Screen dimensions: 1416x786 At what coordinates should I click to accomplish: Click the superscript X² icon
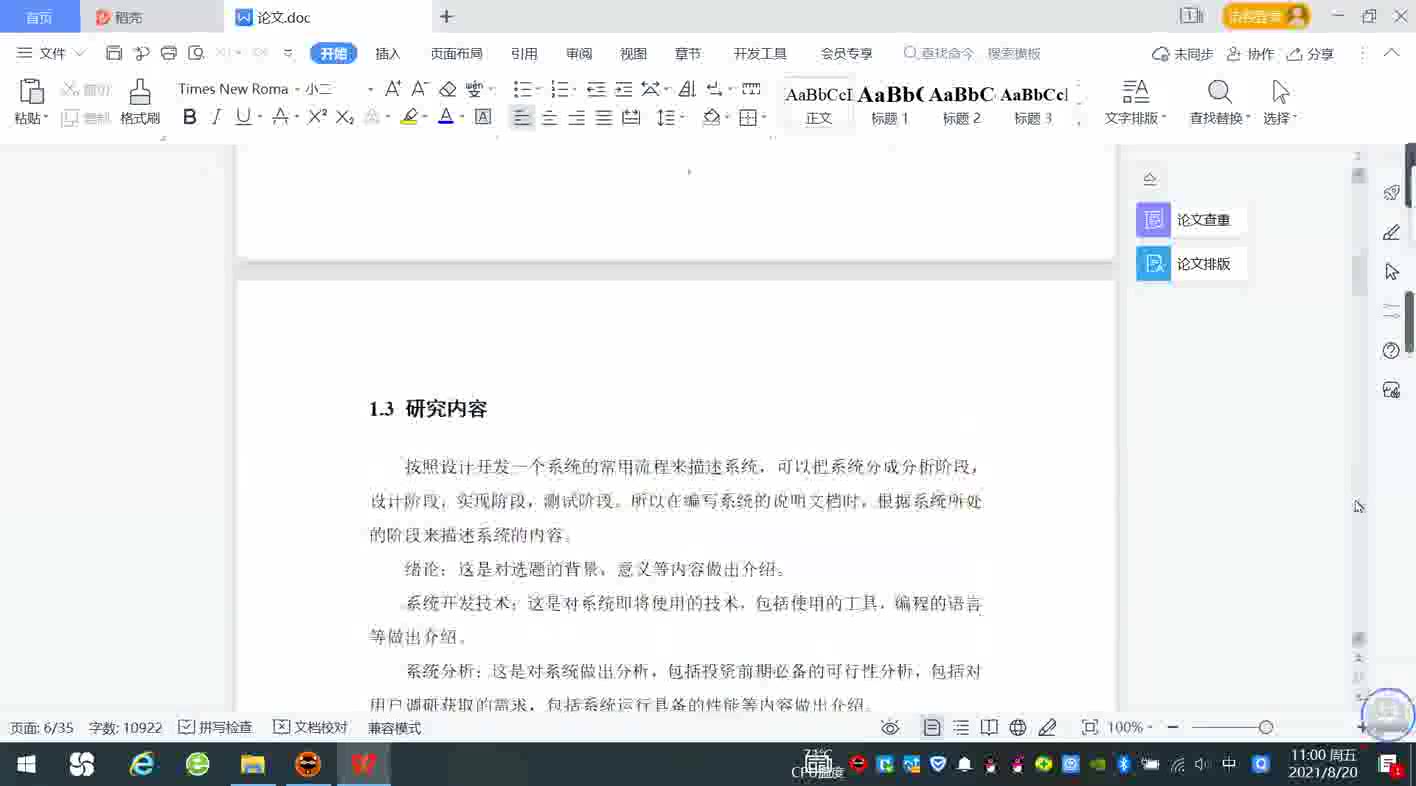coord(317,117)
